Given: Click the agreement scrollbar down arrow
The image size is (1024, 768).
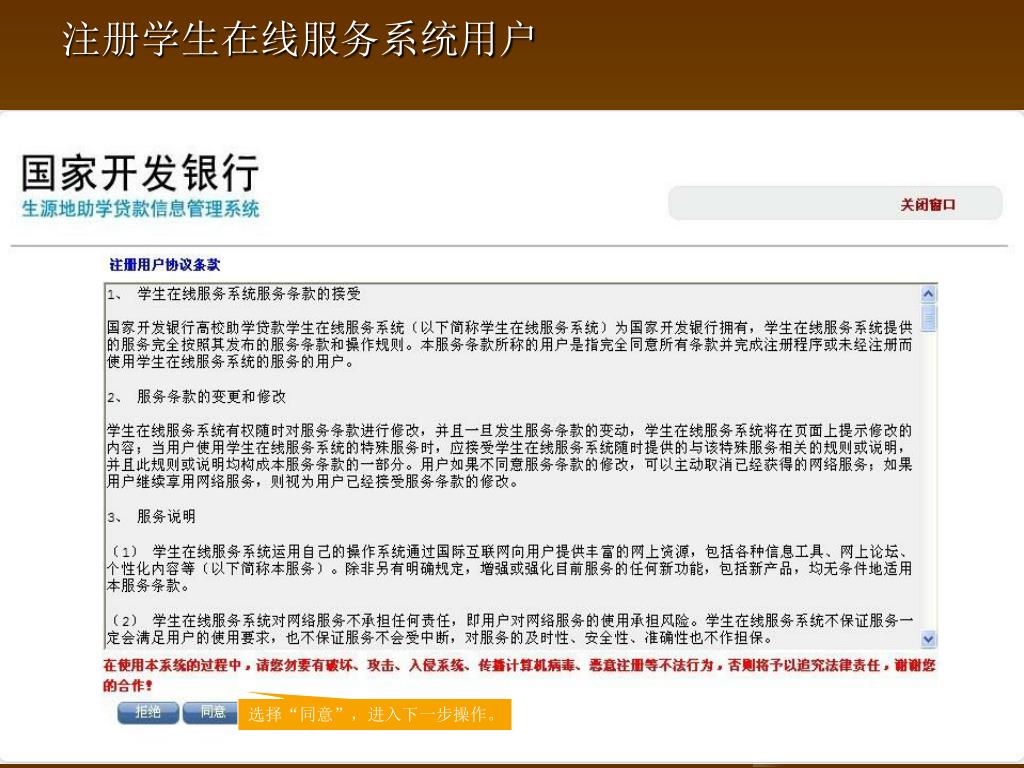Looking at the screenshot, I should pyautogui.click(x=928, y=639).
